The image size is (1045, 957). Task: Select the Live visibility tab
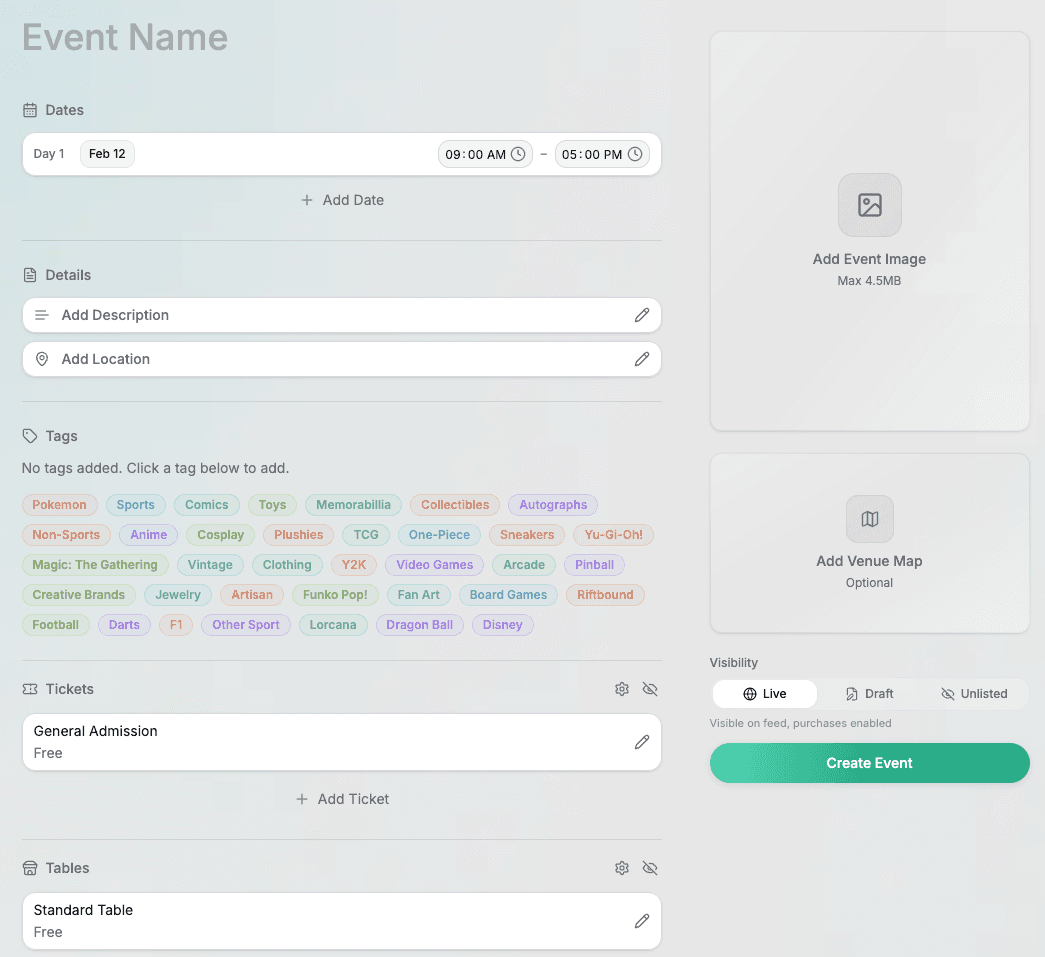point(764,693)
